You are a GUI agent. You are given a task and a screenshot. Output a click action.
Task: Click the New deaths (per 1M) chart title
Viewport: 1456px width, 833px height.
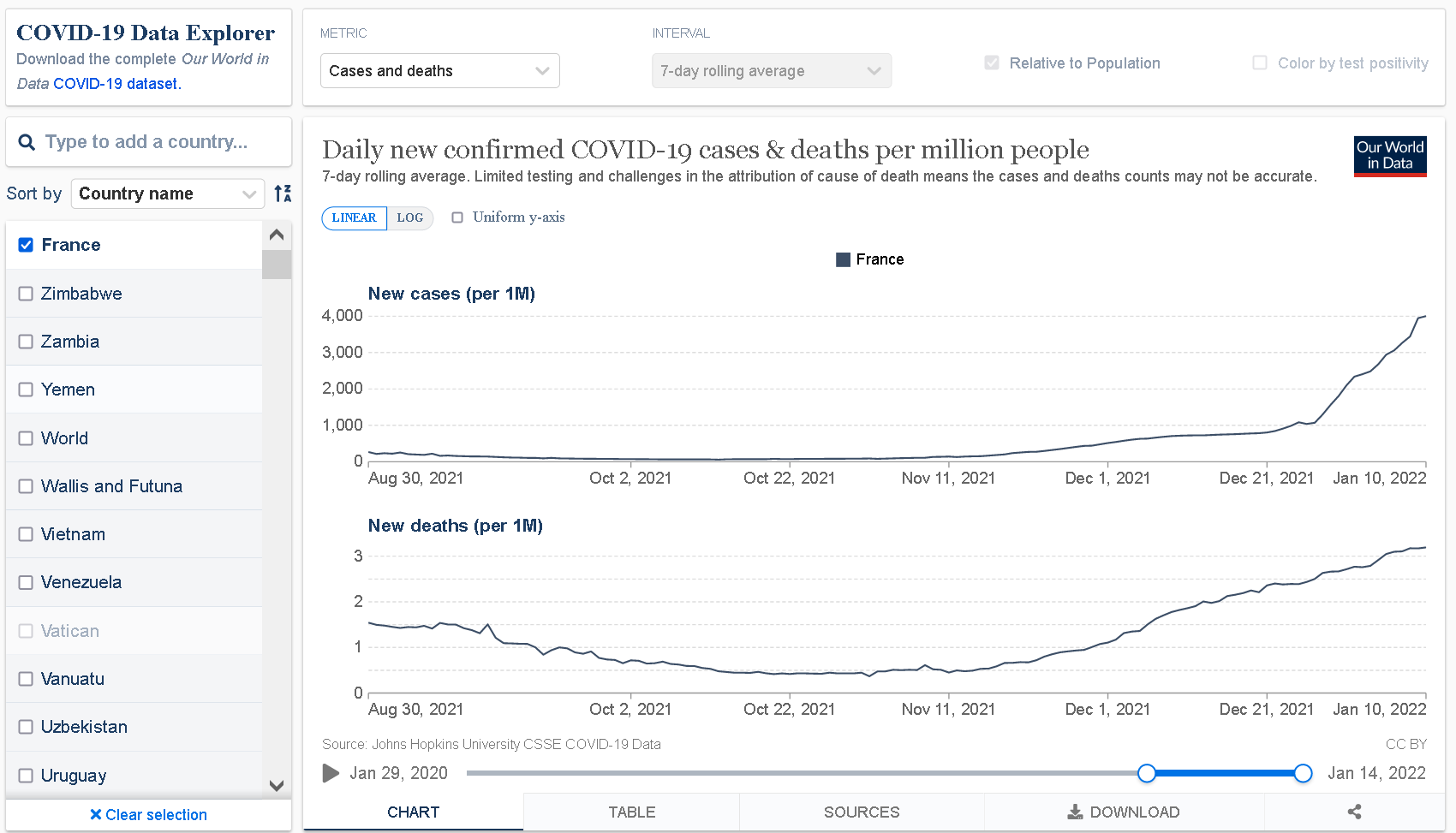pyautogui.click(x=456, y=526)
